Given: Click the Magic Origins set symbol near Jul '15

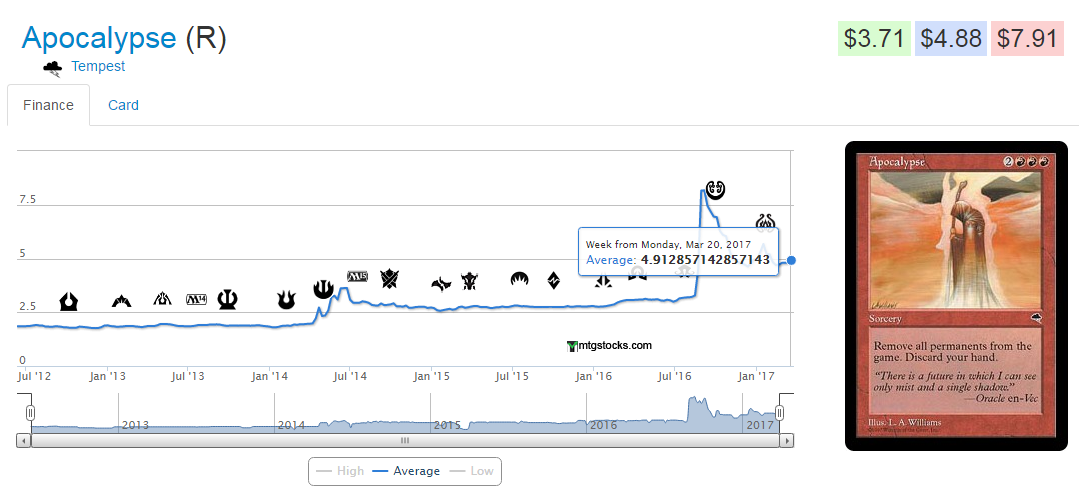Looking at the screenshot, I should (x=520, y=279).
